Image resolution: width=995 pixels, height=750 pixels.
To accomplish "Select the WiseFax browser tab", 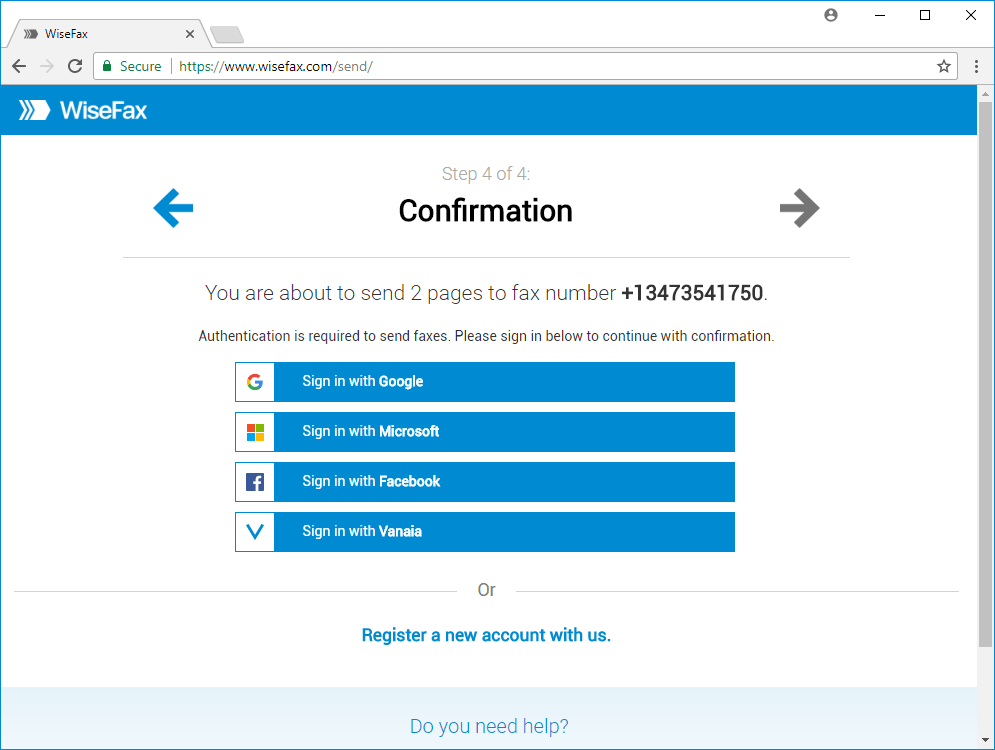I will [108, 34].
